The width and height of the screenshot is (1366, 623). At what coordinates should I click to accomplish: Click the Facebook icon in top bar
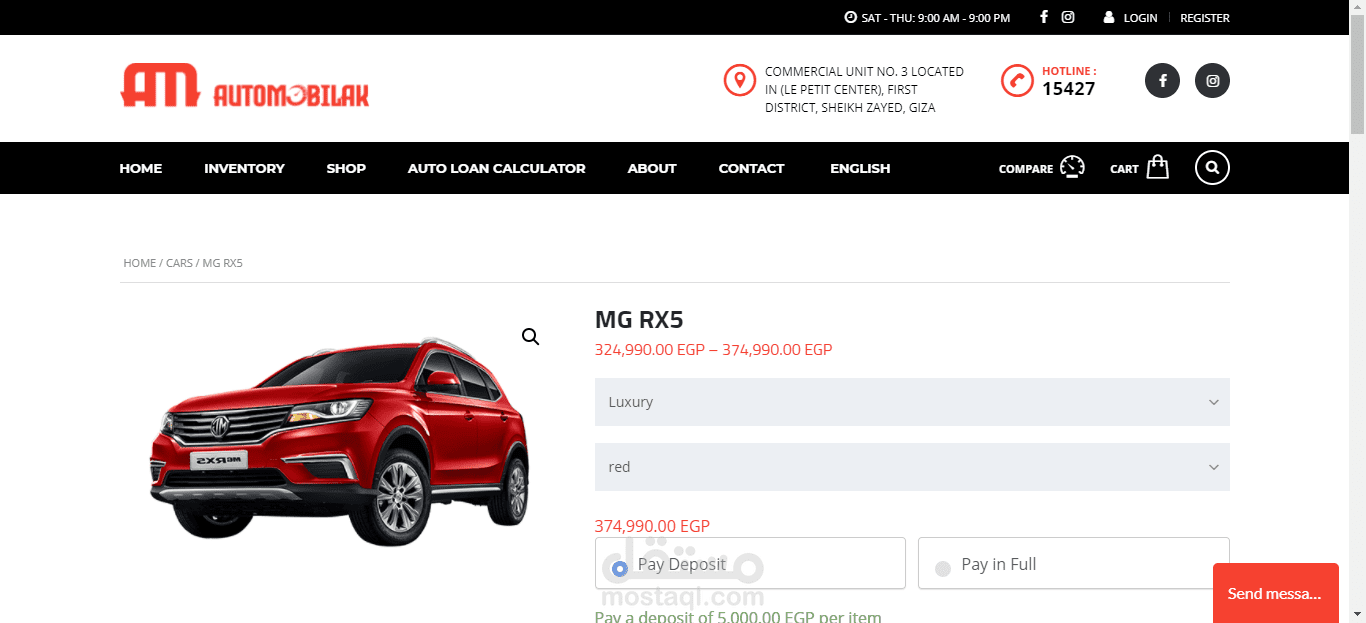(1044, 17)
